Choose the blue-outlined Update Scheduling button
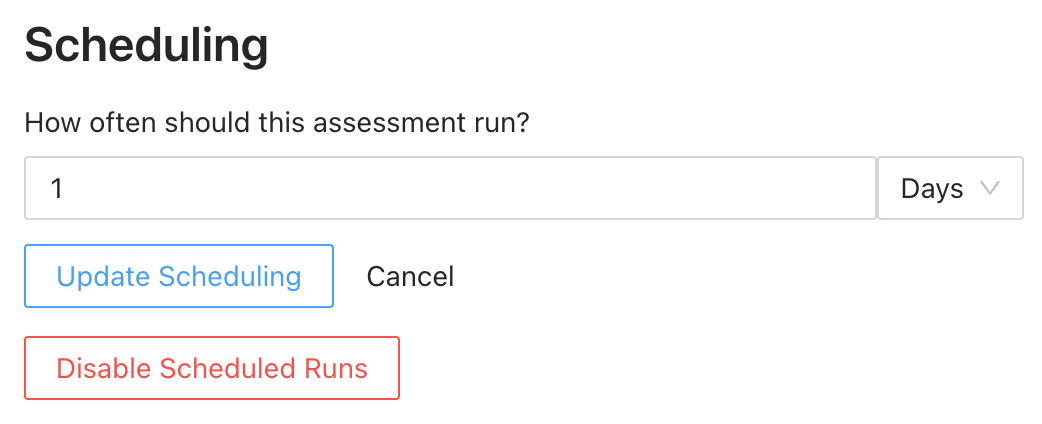This screenshot has height=424, width=1042. point(179,276)
